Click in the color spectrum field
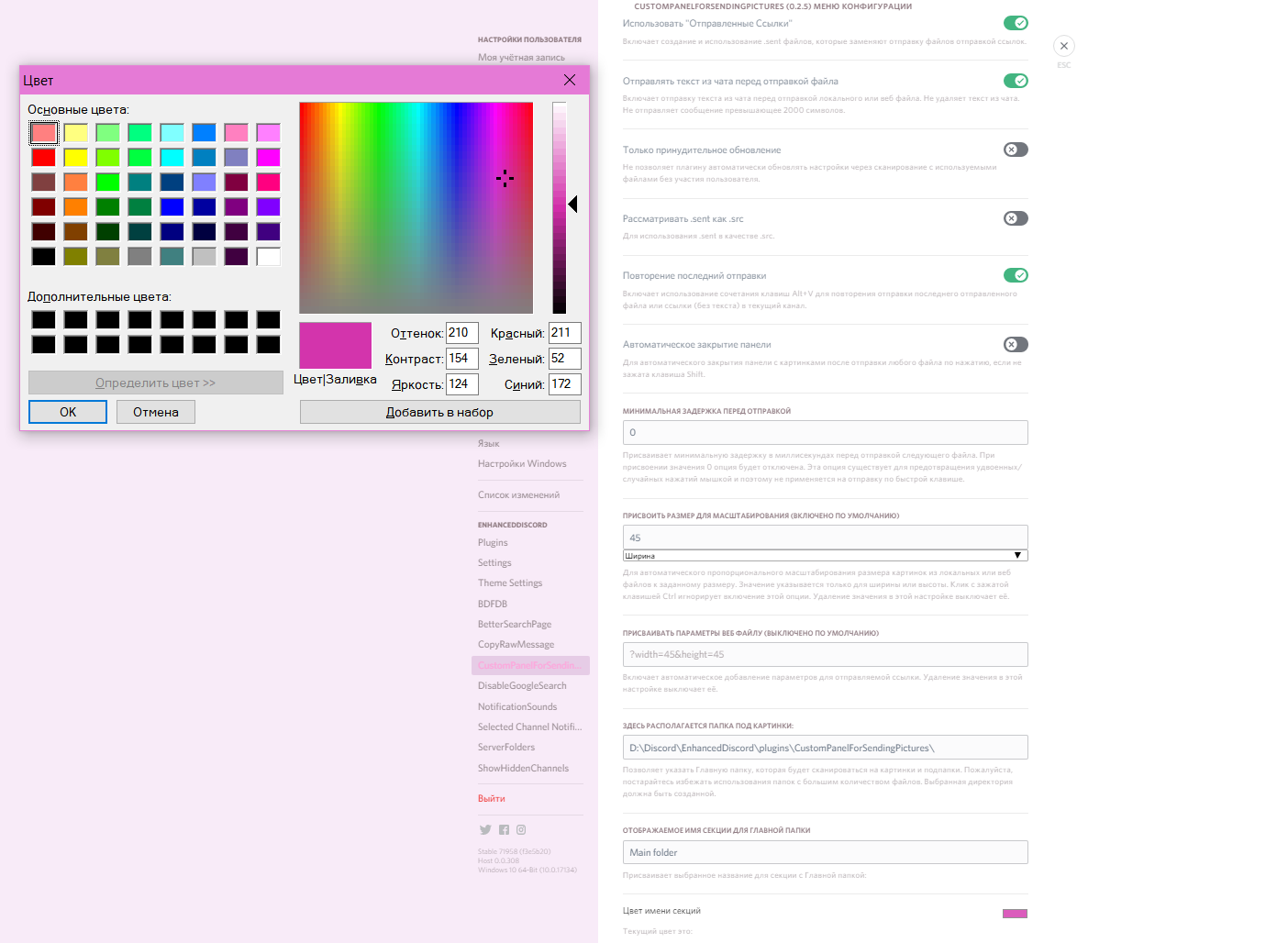 tap(416, 208)
